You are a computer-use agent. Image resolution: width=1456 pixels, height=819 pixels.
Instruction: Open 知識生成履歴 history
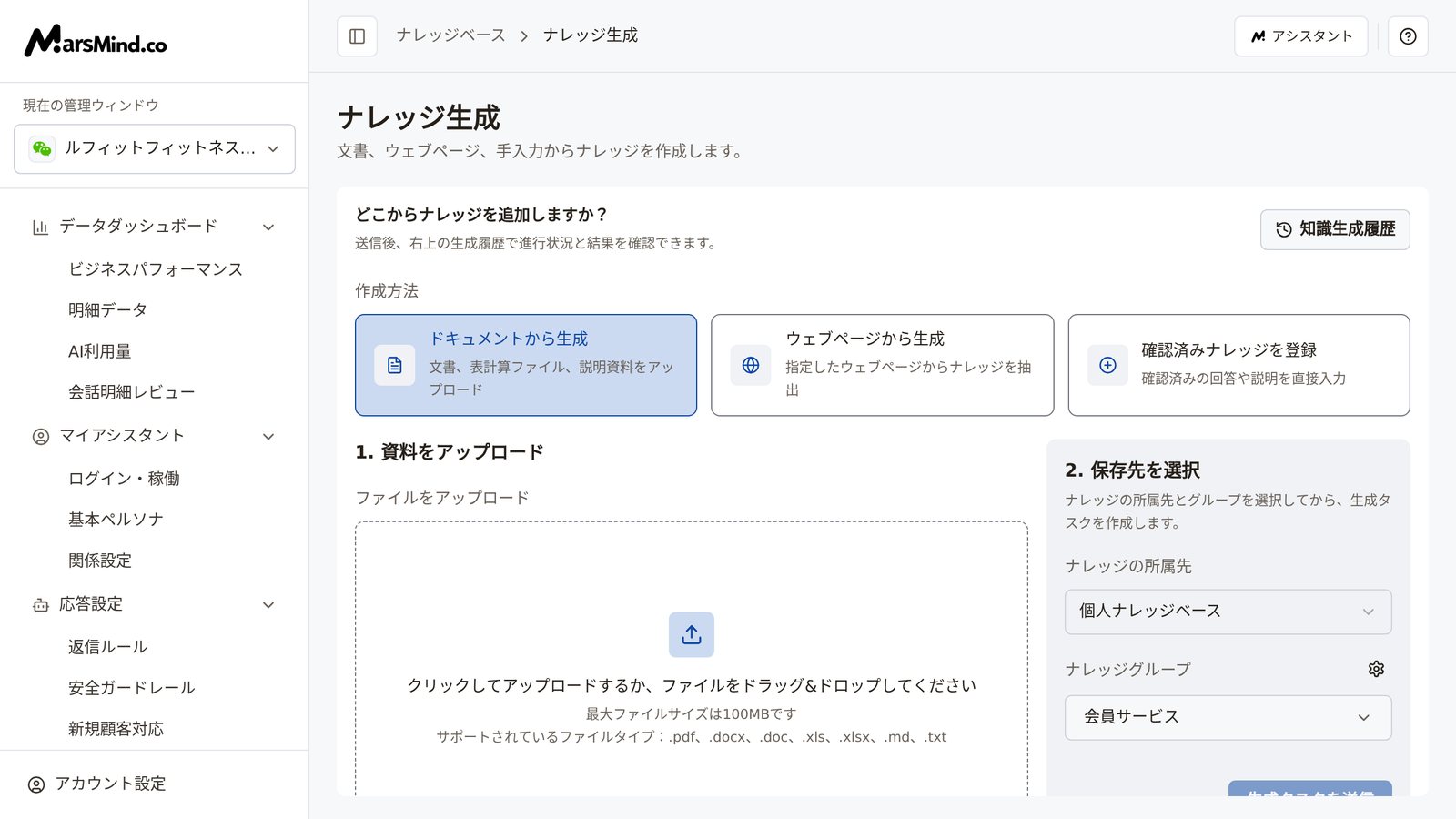1335,229
